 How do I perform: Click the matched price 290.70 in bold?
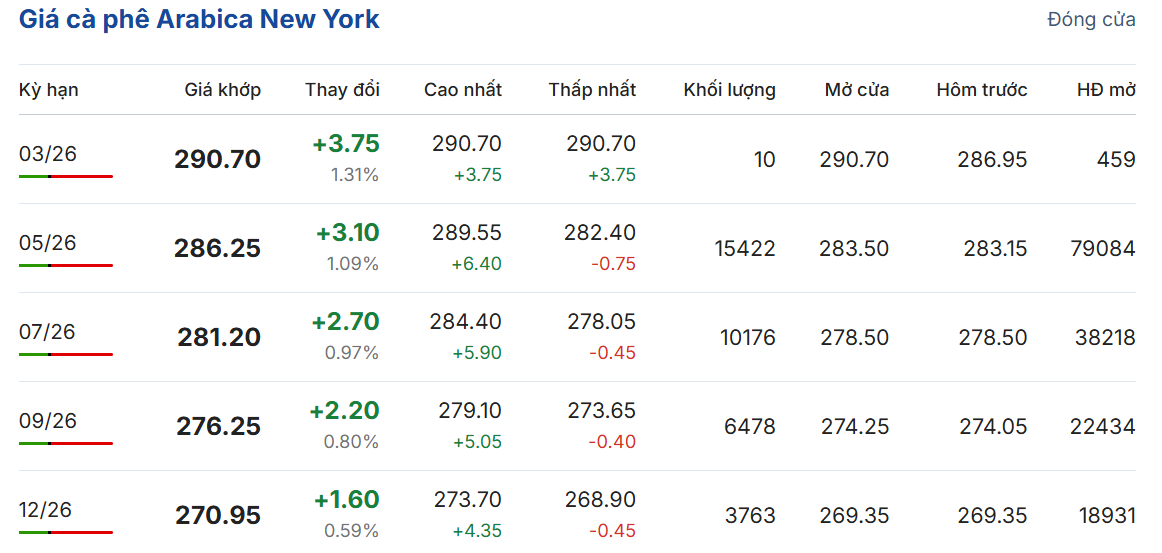[217, 159]
